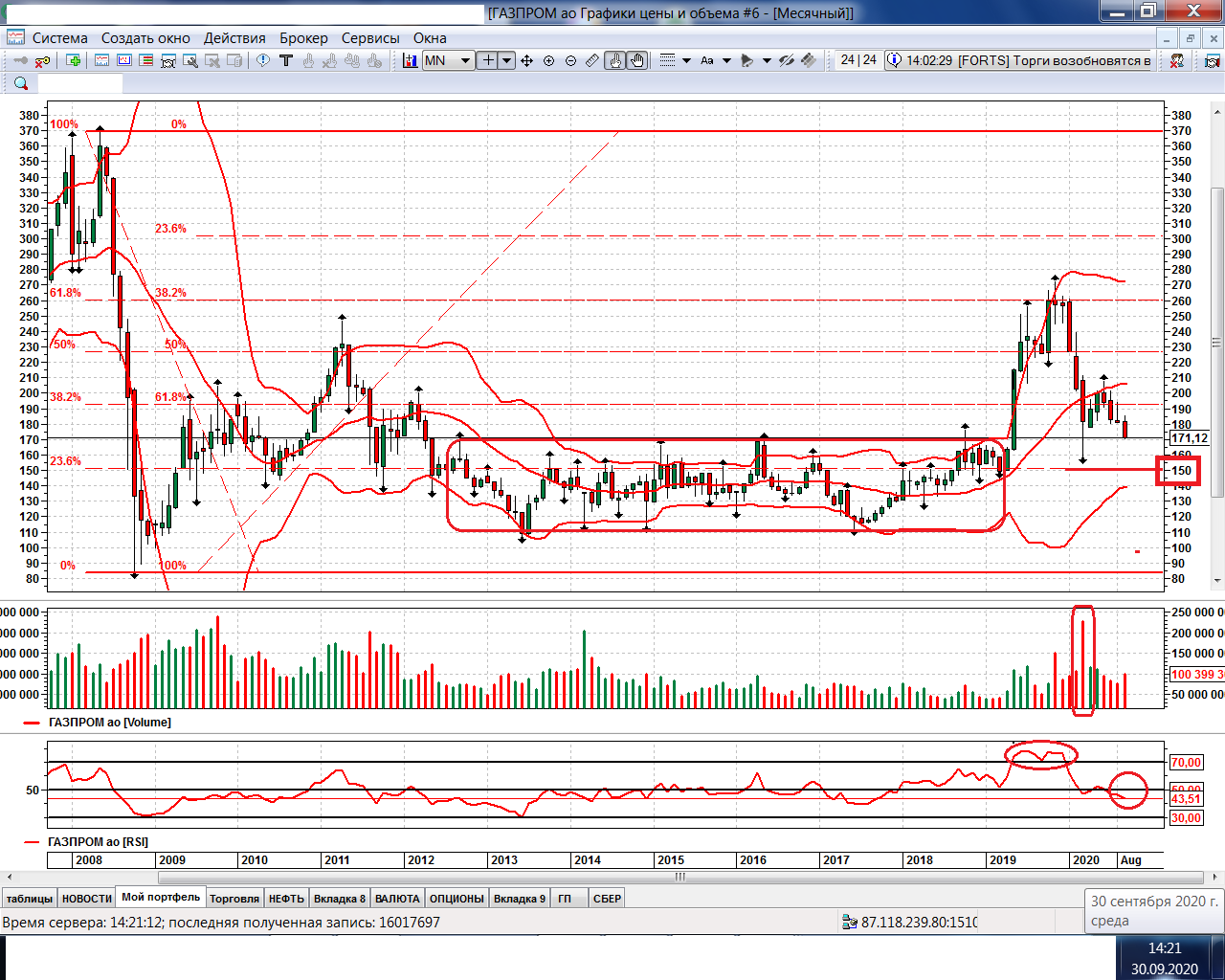
Task: Open the Aa text tool dropdown arrow
Action: [x=726, y=60]
